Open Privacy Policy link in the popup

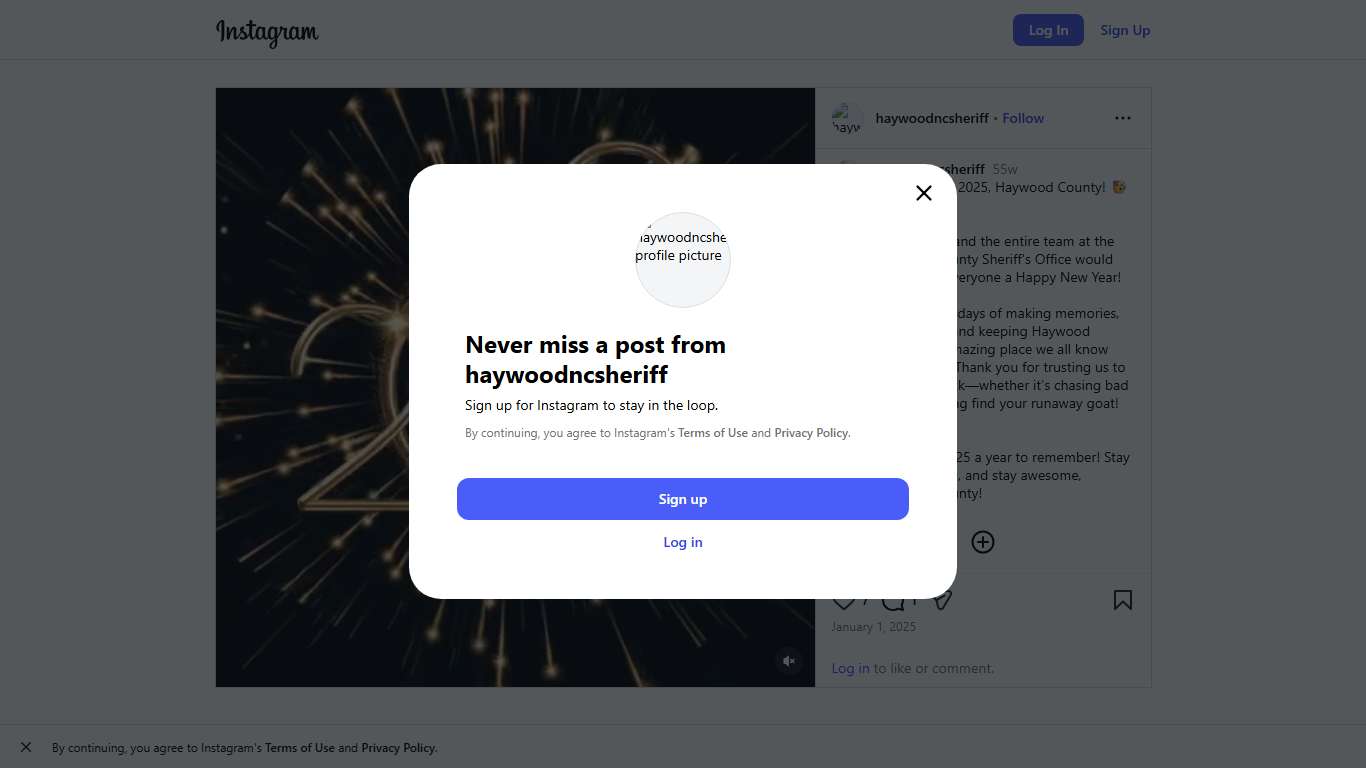[811, 433]
